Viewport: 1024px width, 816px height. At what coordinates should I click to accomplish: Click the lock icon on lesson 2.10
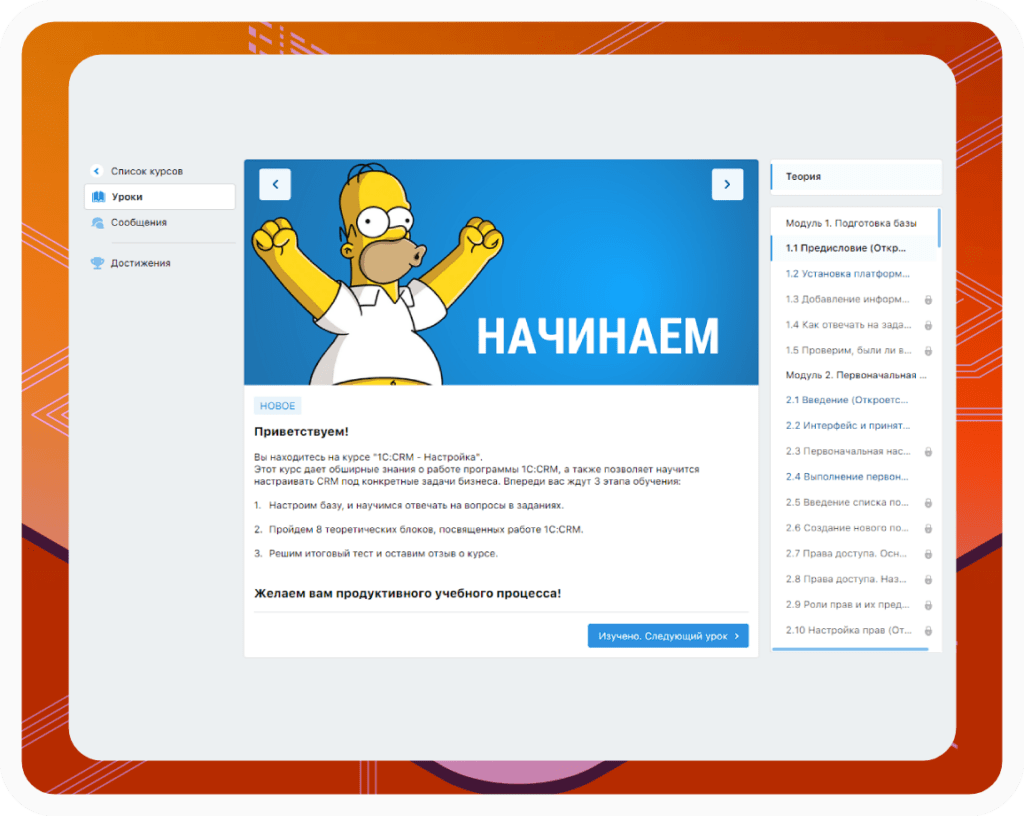928,631
